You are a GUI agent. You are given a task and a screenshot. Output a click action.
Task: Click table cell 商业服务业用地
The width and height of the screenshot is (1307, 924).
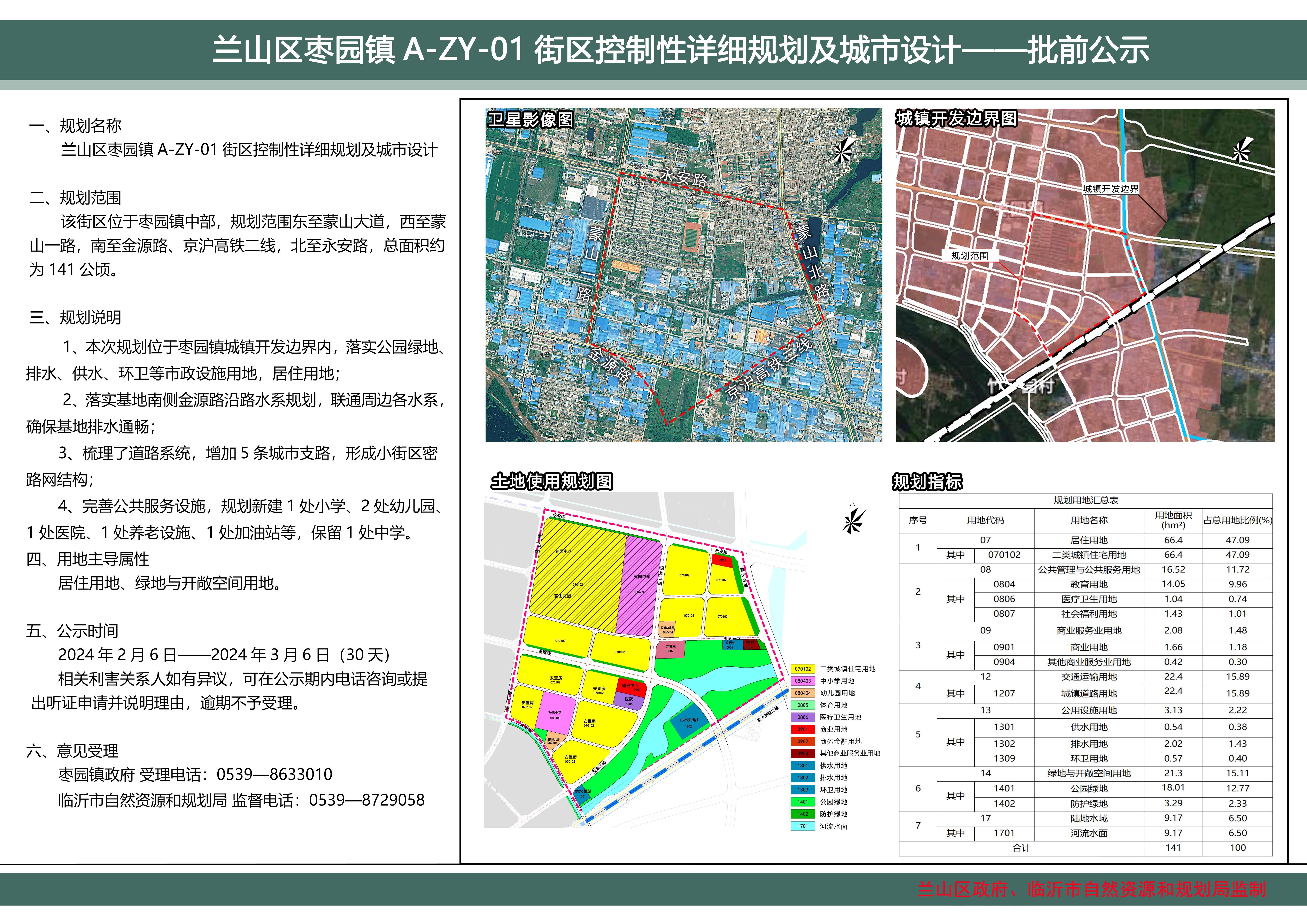coord(1089,631)
